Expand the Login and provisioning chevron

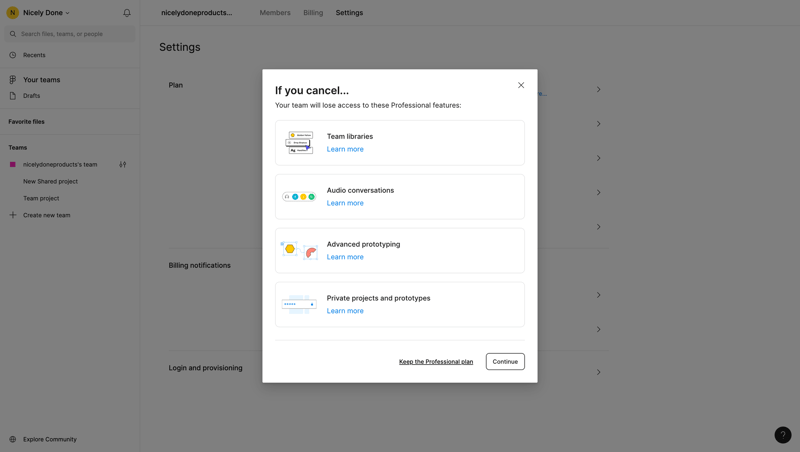[598, 372]
